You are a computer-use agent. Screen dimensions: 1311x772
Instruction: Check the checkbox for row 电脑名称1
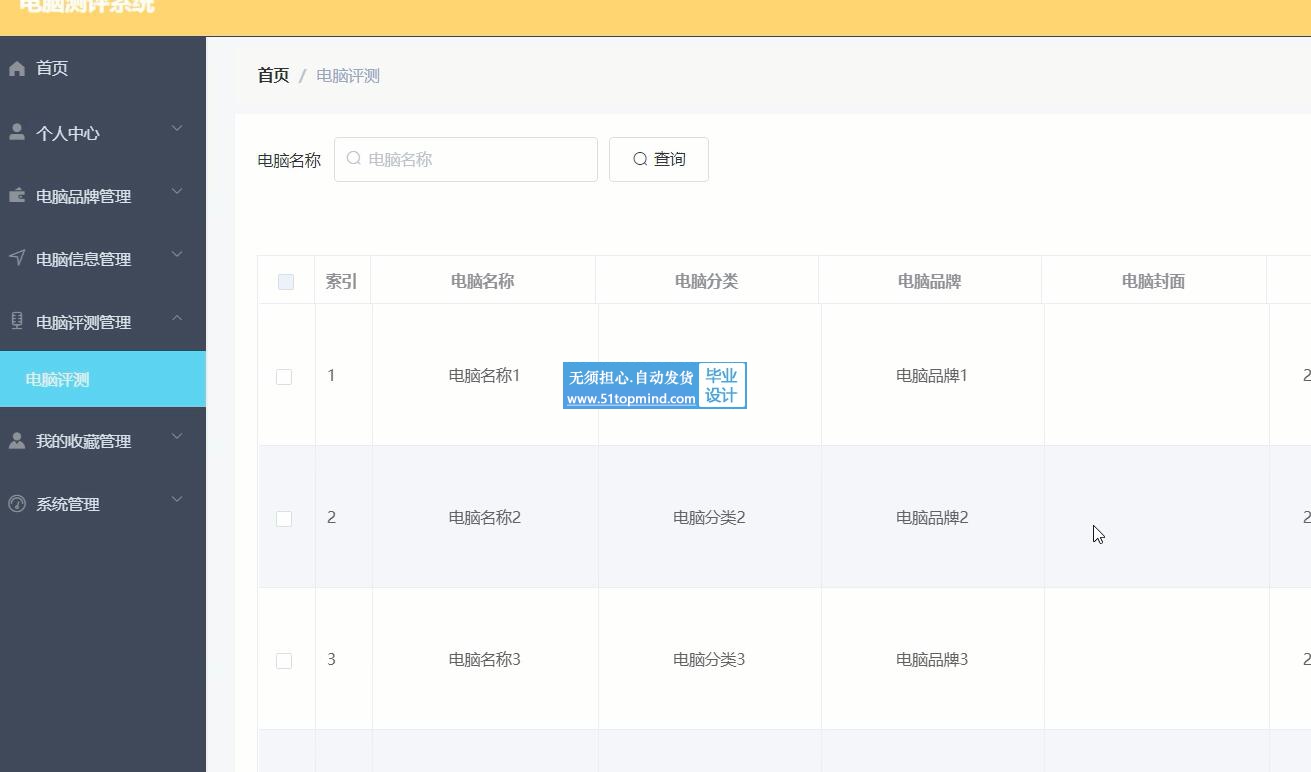[x=284, y=377]
